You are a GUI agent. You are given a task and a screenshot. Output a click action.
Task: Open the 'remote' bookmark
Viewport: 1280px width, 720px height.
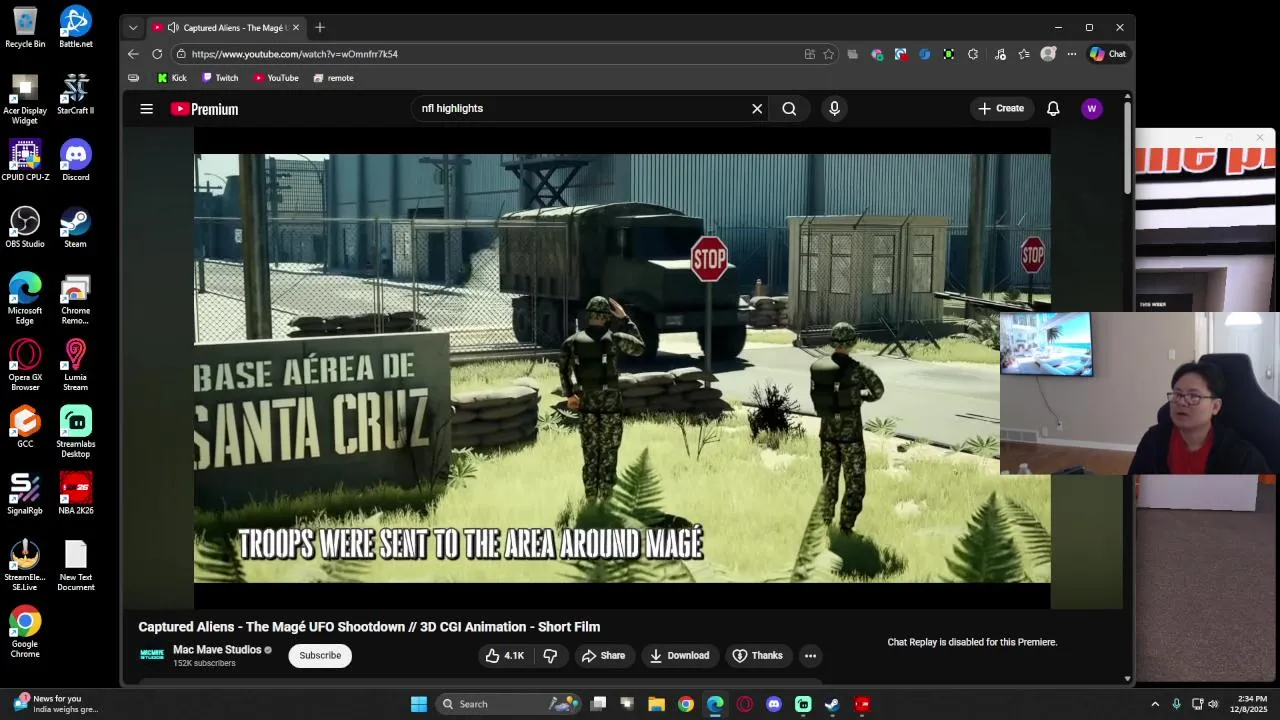pos(333,78)
